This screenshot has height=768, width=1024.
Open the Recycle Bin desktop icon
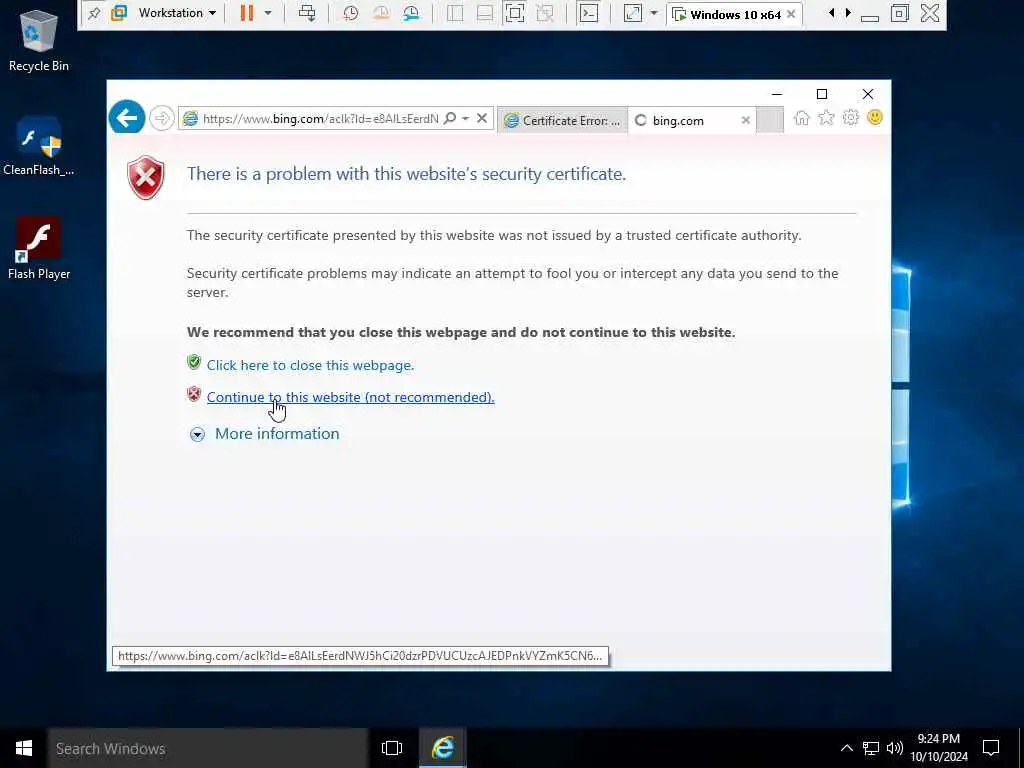(39, 40)
